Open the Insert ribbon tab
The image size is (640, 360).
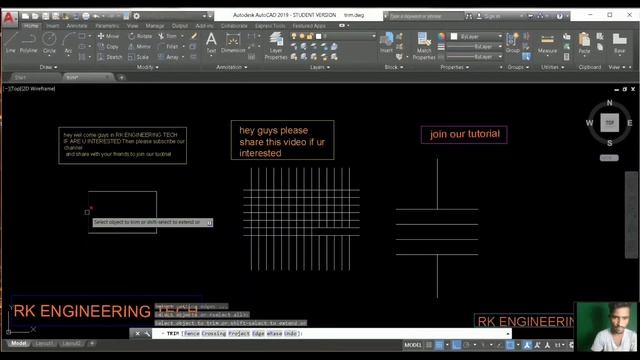pos(53,26)
